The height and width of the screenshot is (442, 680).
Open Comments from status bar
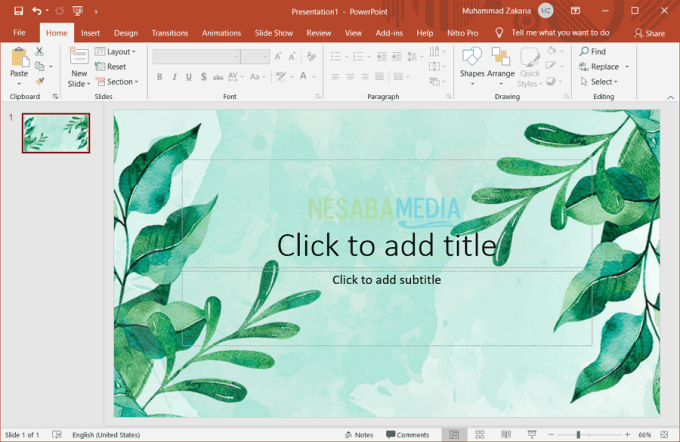tap(407, 435)
